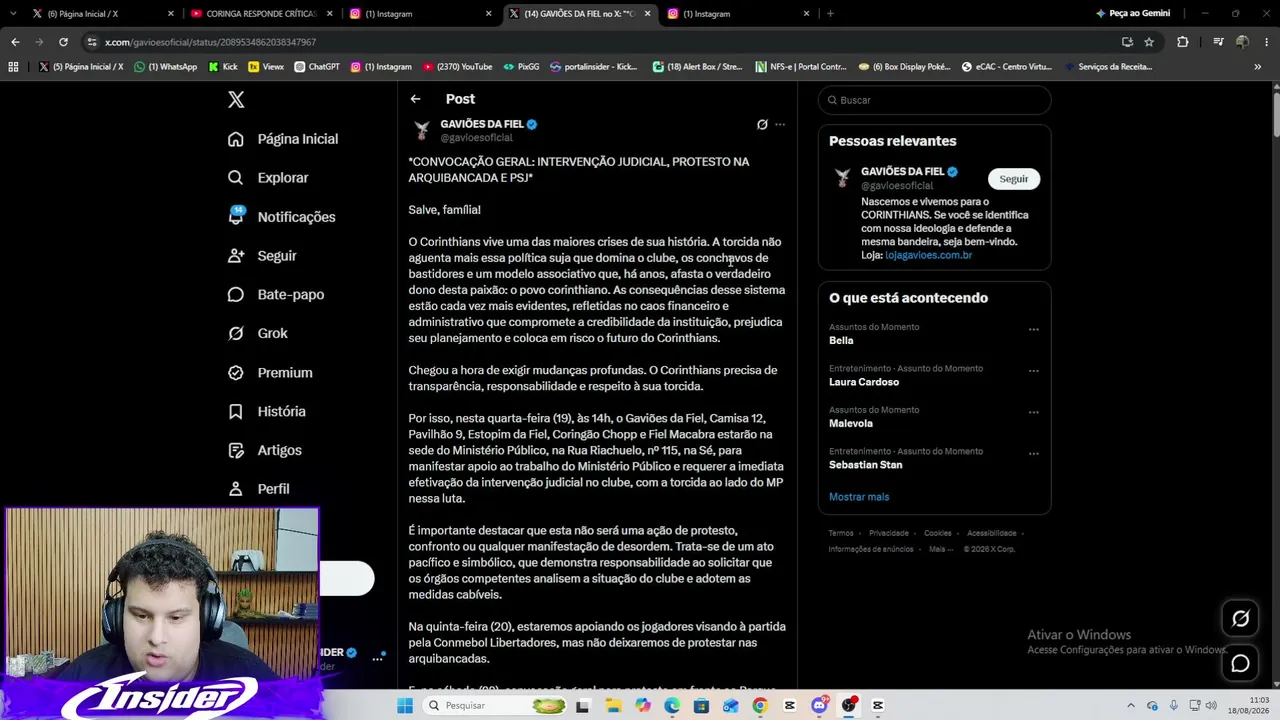Reload the current page

63,42
